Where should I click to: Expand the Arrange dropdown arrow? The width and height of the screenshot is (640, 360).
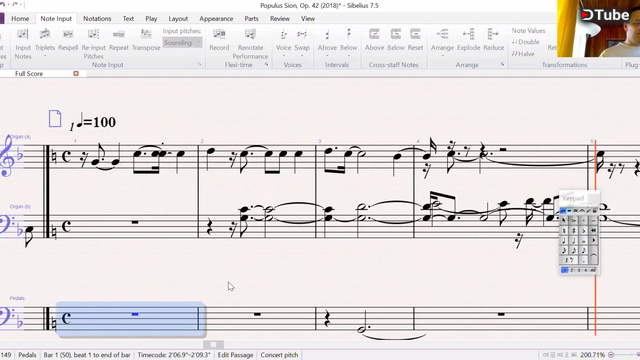pyautogui.click(x=442, y=56)
